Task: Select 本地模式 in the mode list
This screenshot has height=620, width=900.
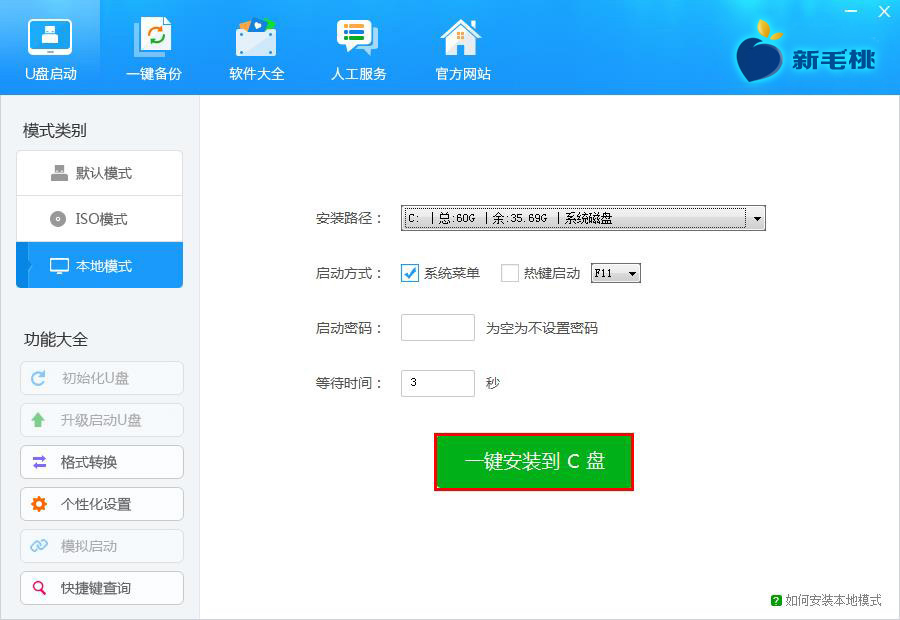Action: tap(99, 265)
